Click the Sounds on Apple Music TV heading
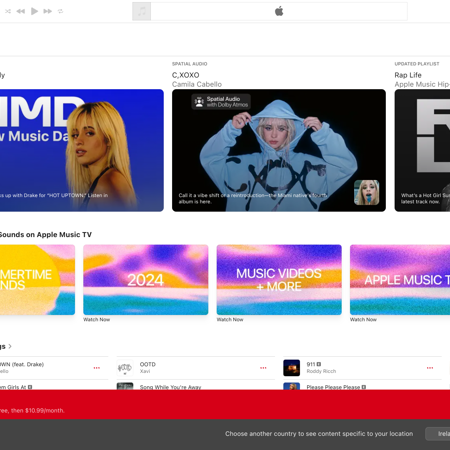 pyautogui.click(x=46, y=235)
